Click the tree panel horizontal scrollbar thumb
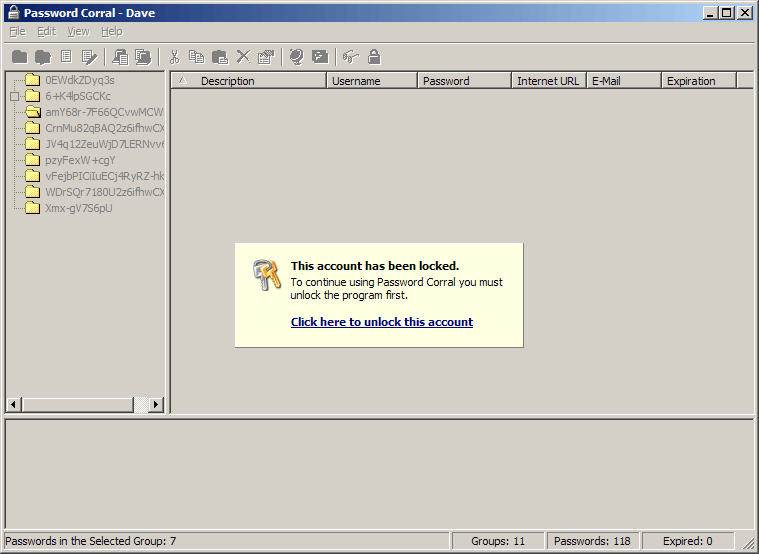Viewport: 759px width, 554px height. pyautogui.click(x=77, y=404)
